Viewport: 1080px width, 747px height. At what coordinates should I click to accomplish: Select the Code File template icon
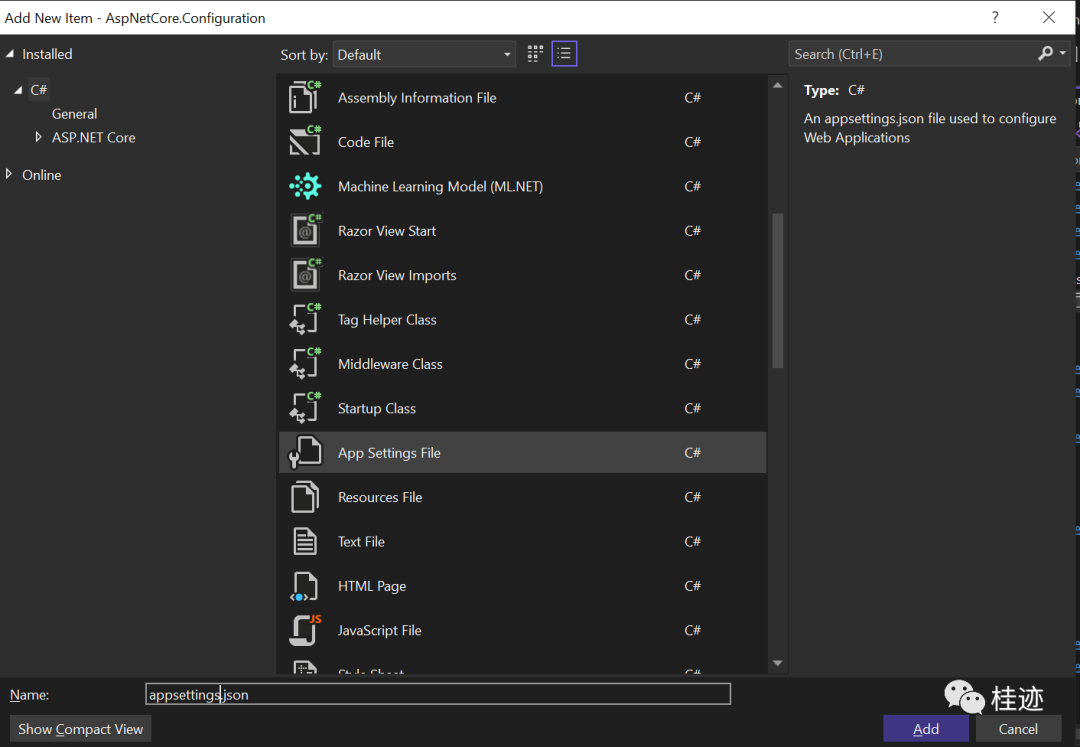click(x=305, y=141)
